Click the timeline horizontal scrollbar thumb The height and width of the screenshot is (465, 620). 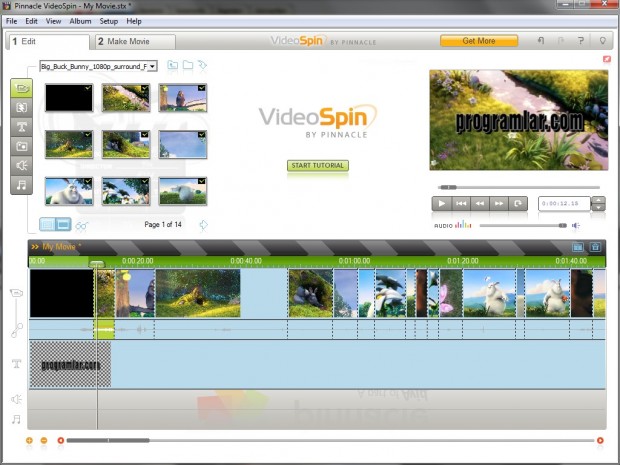point(108,440)
